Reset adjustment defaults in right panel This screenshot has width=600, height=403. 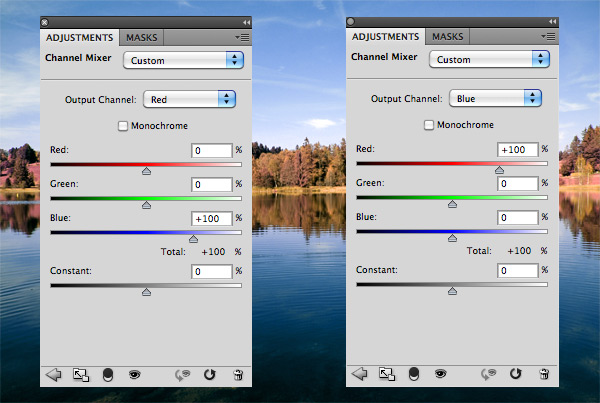[516, 374]
